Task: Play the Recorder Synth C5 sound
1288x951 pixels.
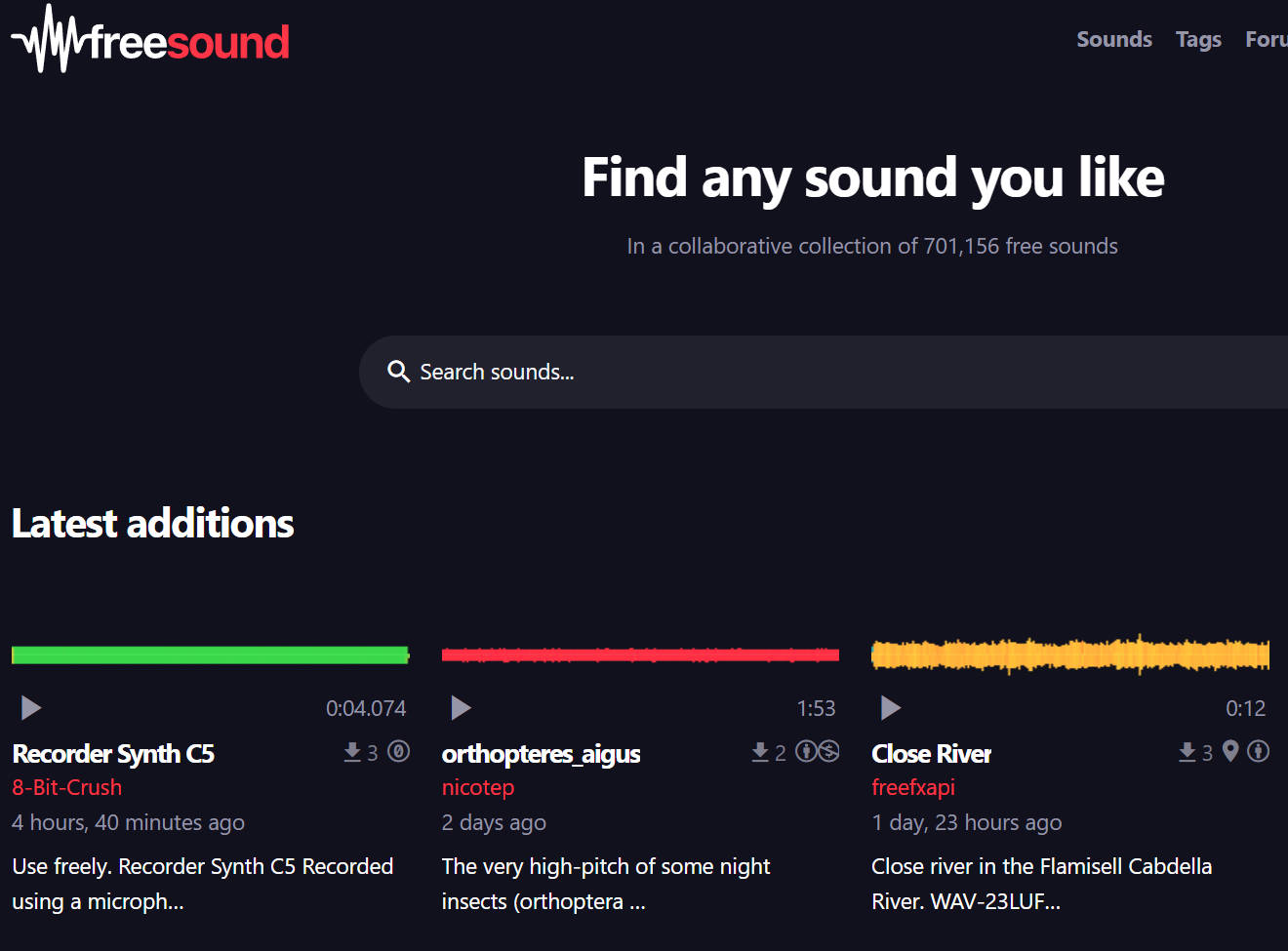Action: tap(30, 707)
